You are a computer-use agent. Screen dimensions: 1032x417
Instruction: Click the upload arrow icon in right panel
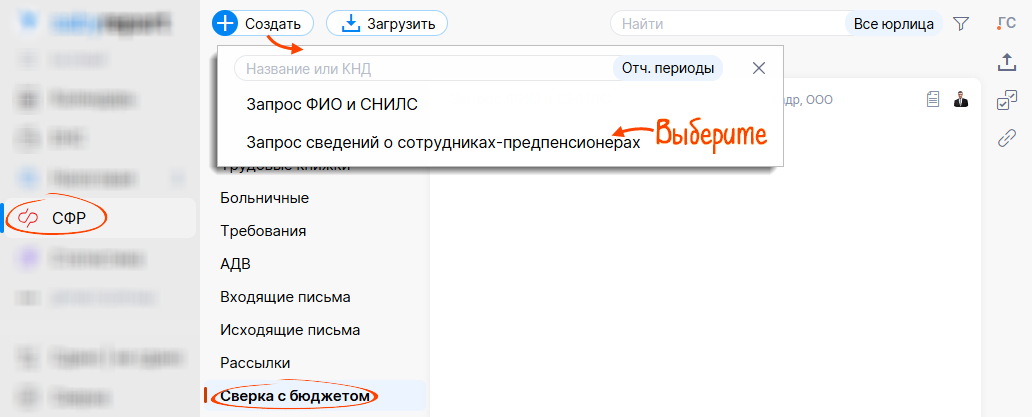tap(1007, 62)
